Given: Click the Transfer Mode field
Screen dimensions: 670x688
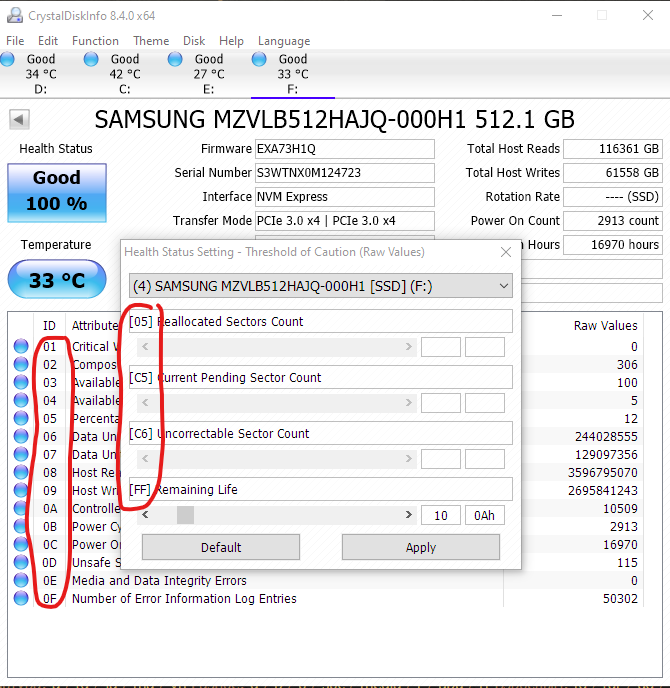Looking at the screenshot, I should click(345, 220).
